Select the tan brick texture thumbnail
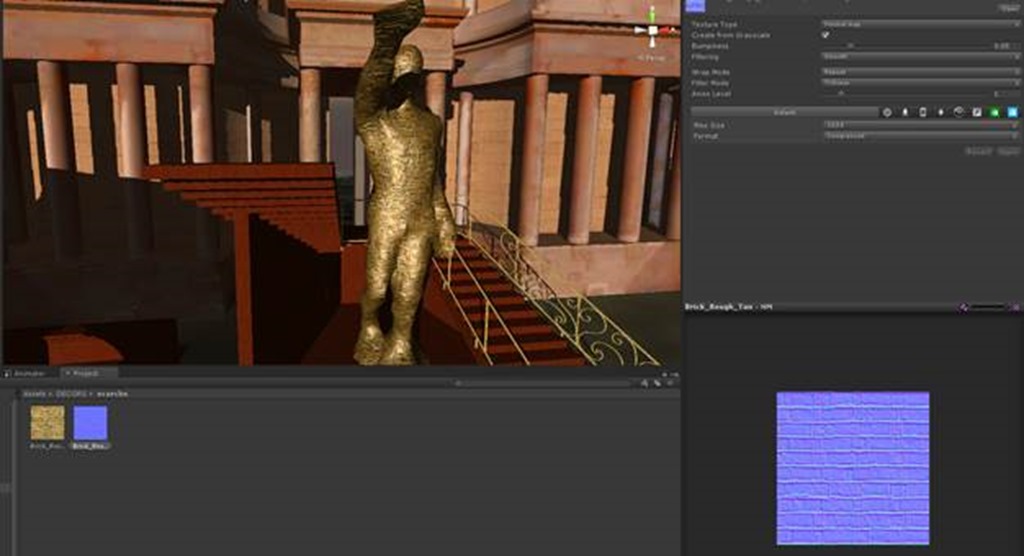The image size is (1024, 556). click(x=47, y=423)
